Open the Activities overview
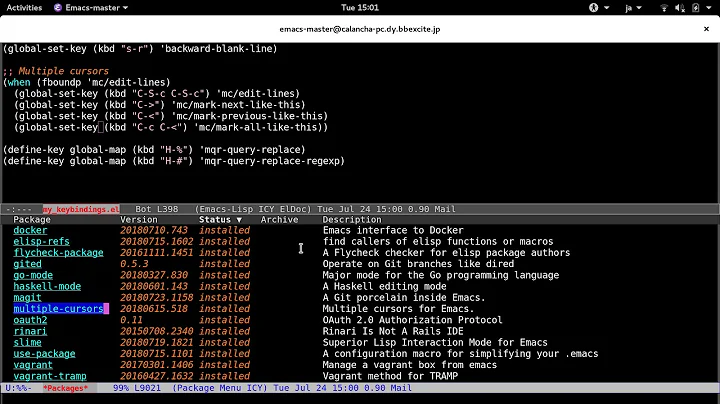The width and height of the screenshot is (720, 404). pos(24,7)
